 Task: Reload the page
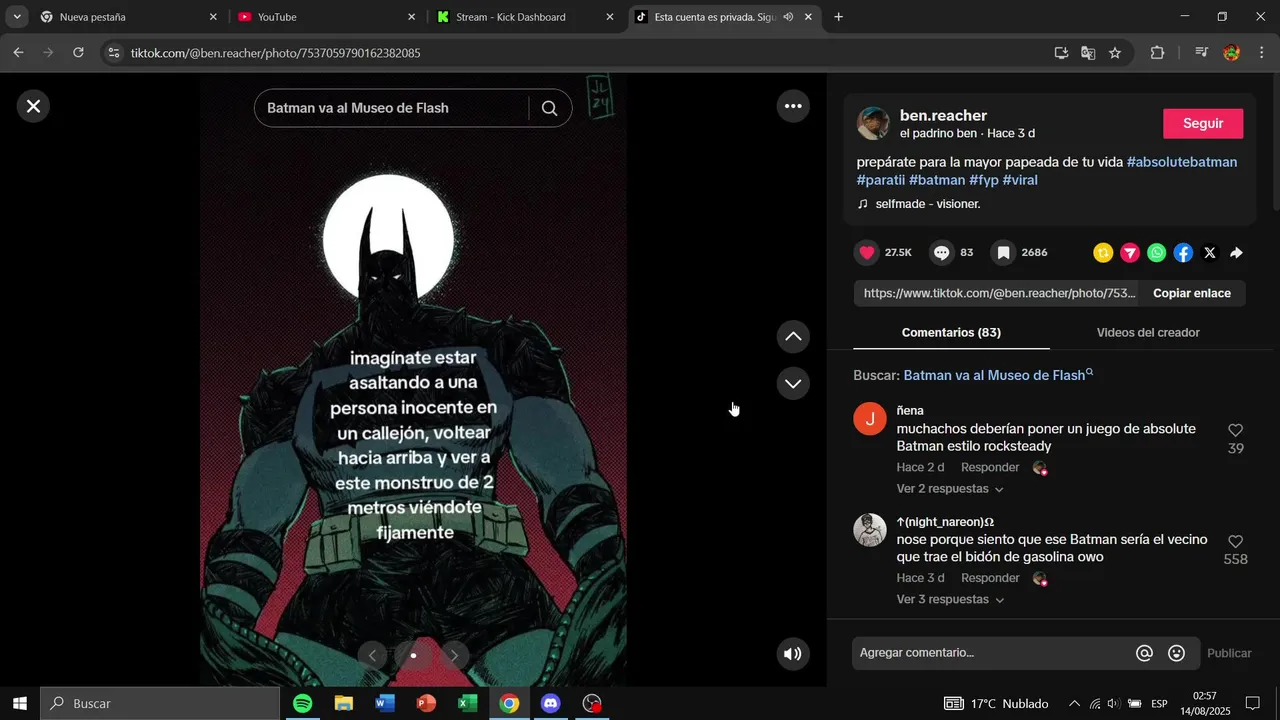coord(79,53)
